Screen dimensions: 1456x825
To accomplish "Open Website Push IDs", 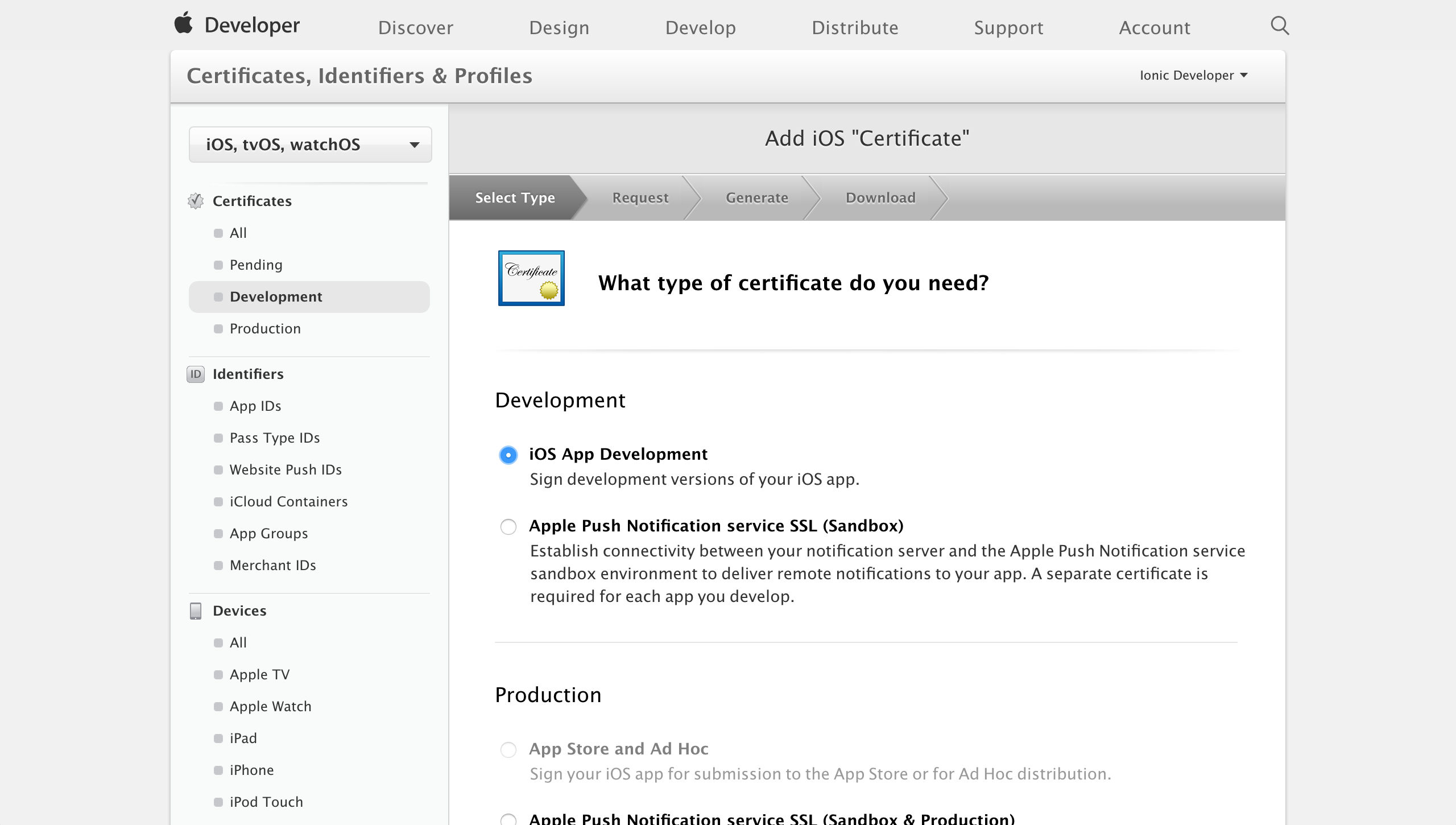I will click(x=285, y=469).
